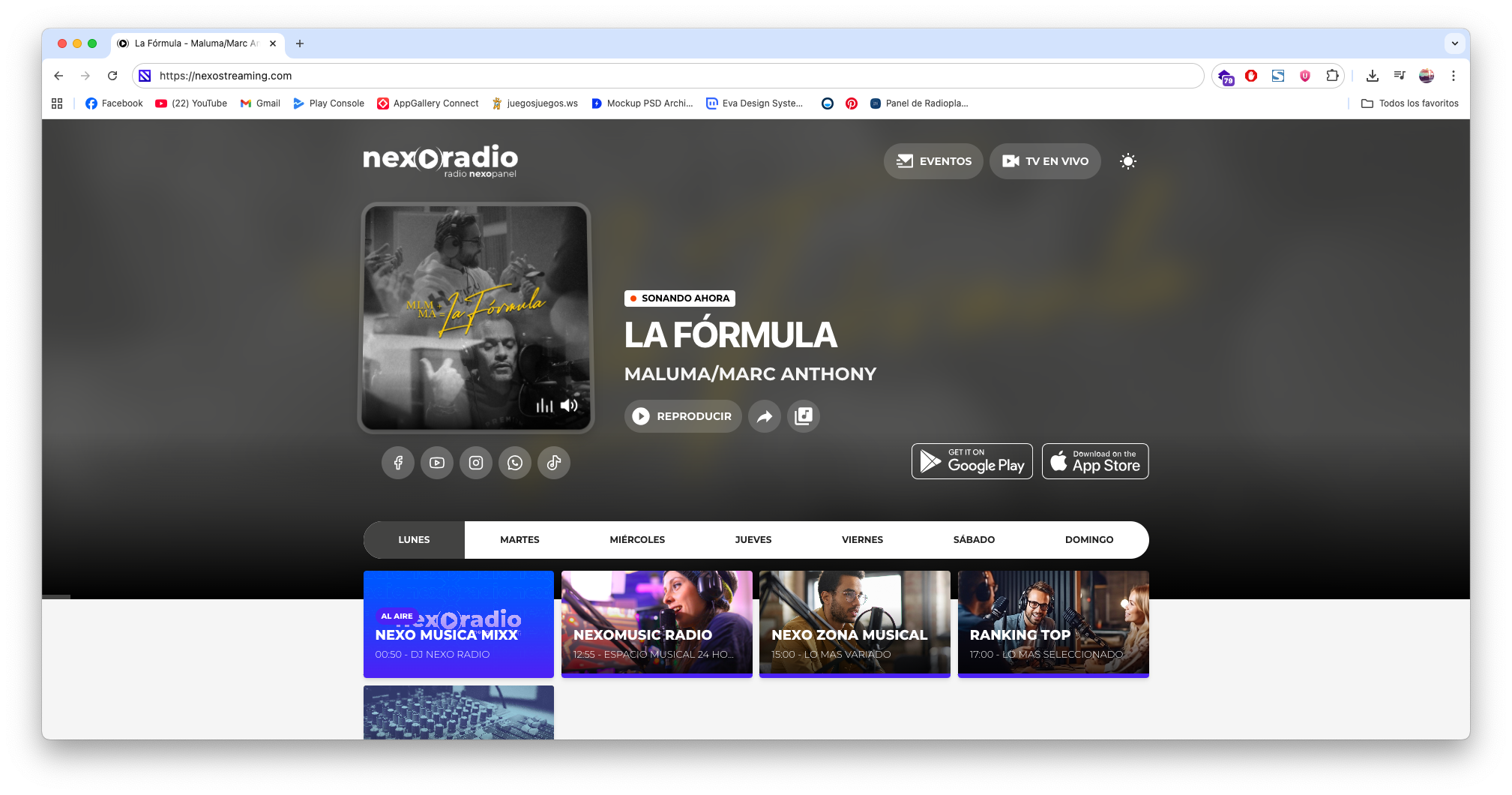Image resolution: width=1512 pixels, height=795 pixels.
Task: Click the TV en Vivo button
Action: (1045, 161)
